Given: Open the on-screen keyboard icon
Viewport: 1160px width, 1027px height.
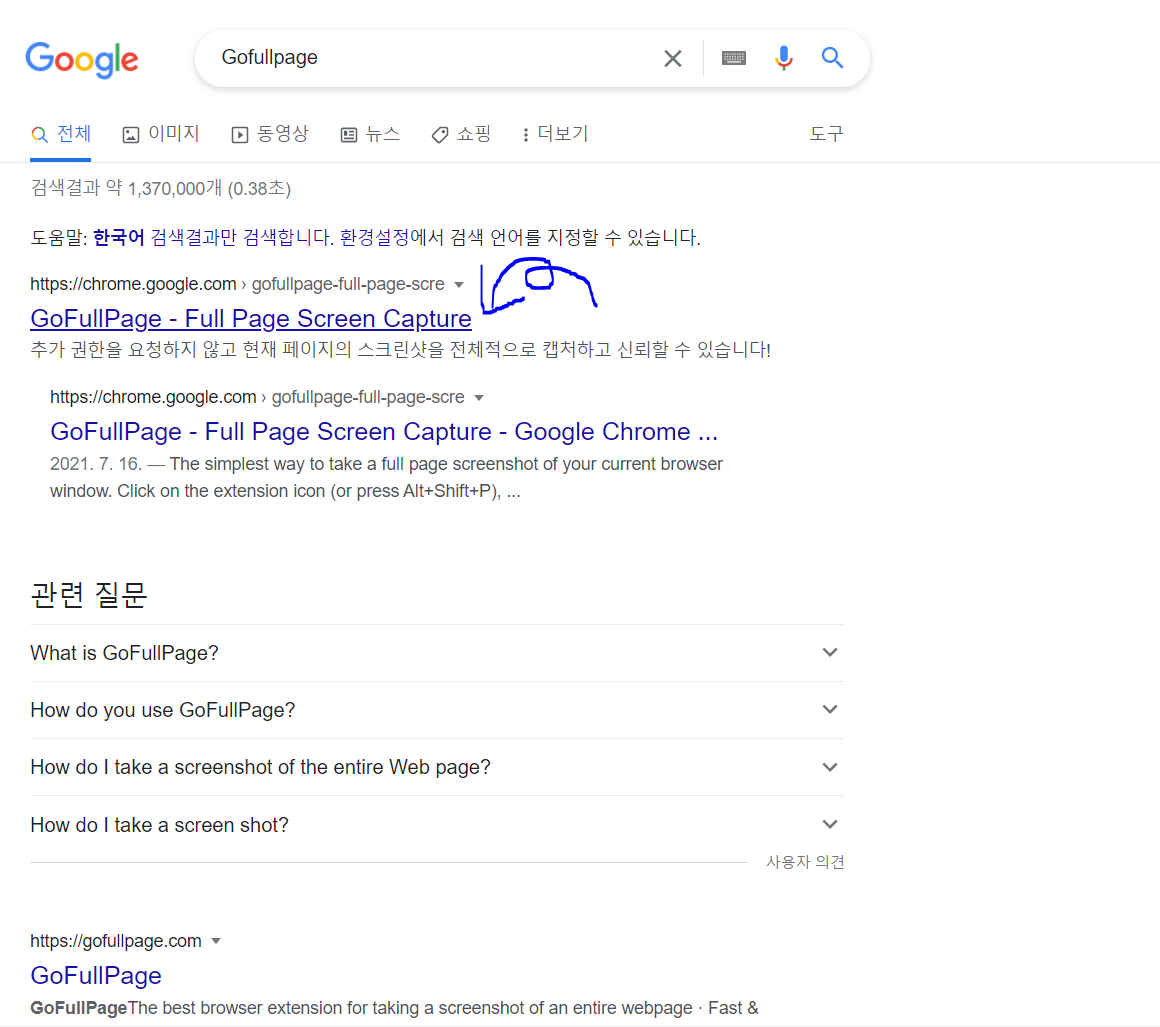Looking at the screenshot, I should click(734, 58).
